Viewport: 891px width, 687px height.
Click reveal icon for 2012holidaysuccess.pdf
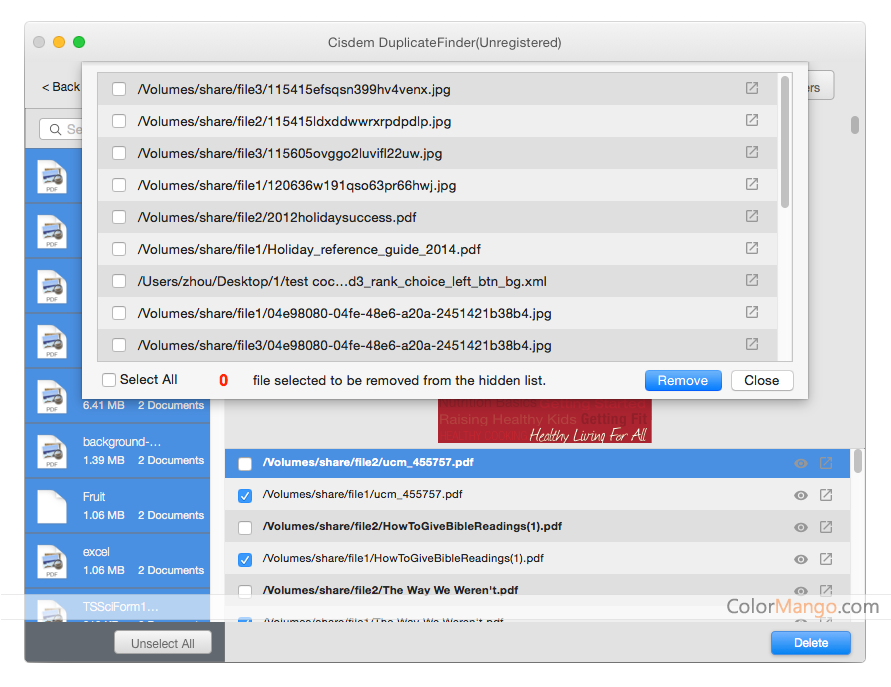tap(752, 216)
